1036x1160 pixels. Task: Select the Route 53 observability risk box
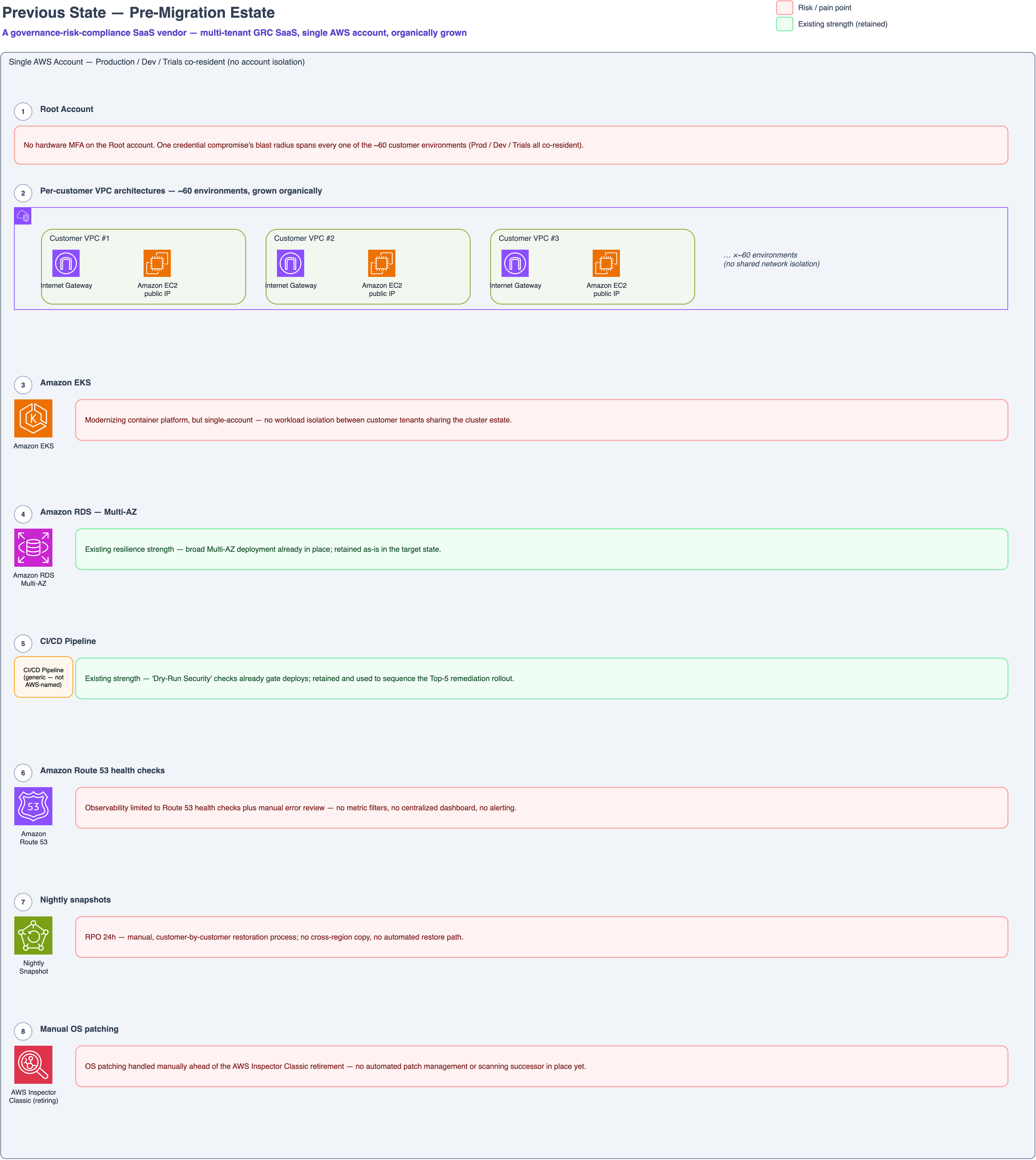click(x=542, y=808)
